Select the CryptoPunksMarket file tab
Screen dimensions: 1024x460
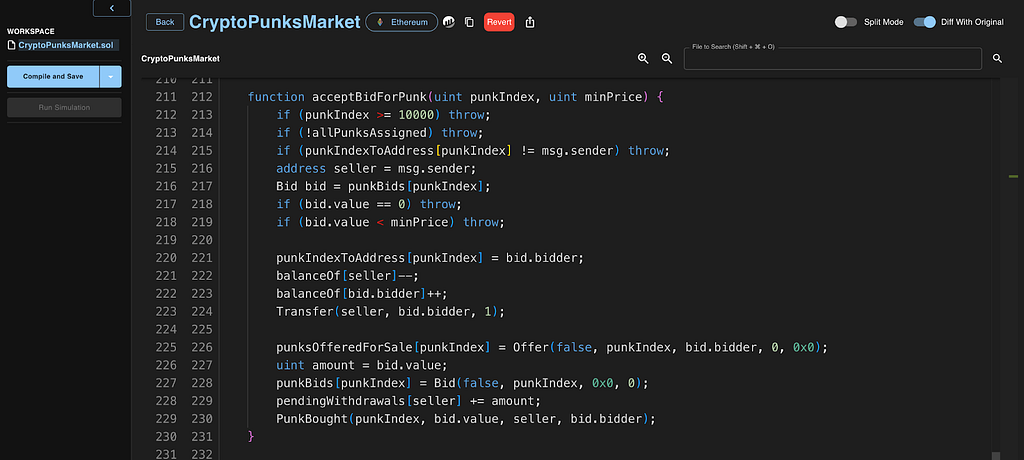point(180,59)
